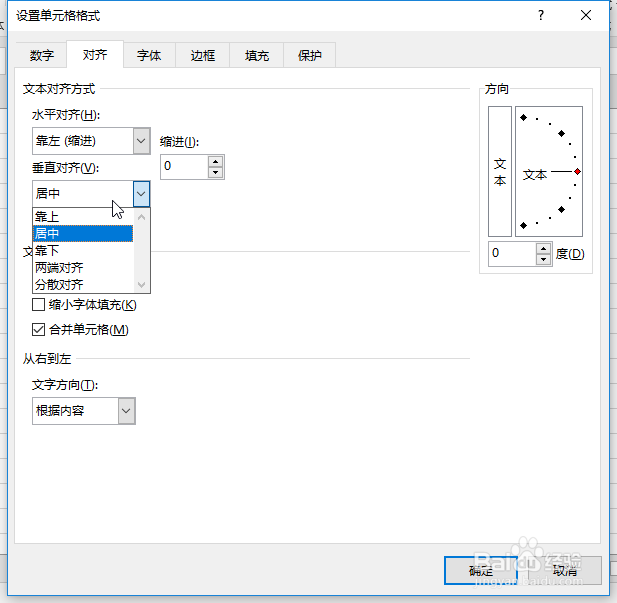Click the red diamond on the orientation dial
This screenshot has height=603, width=617.
click(x=577, y=172)
